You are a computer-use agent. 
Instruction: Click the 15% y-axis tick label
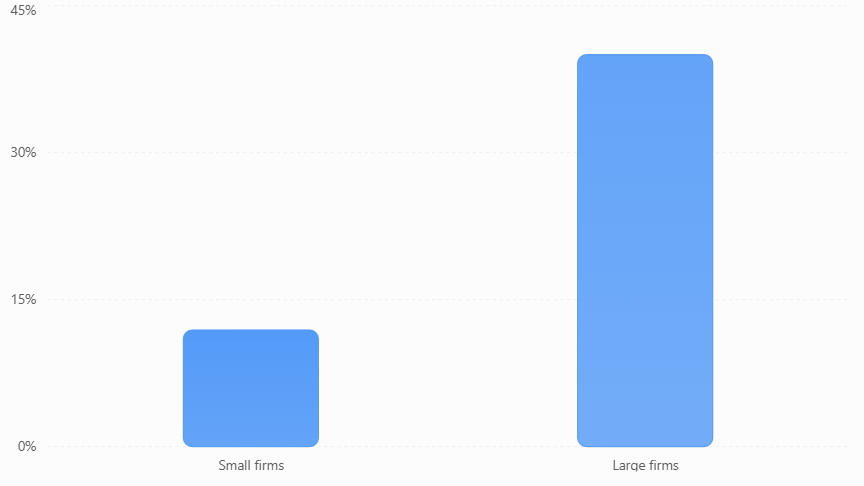pyautogui.click(x=23, y=300)
